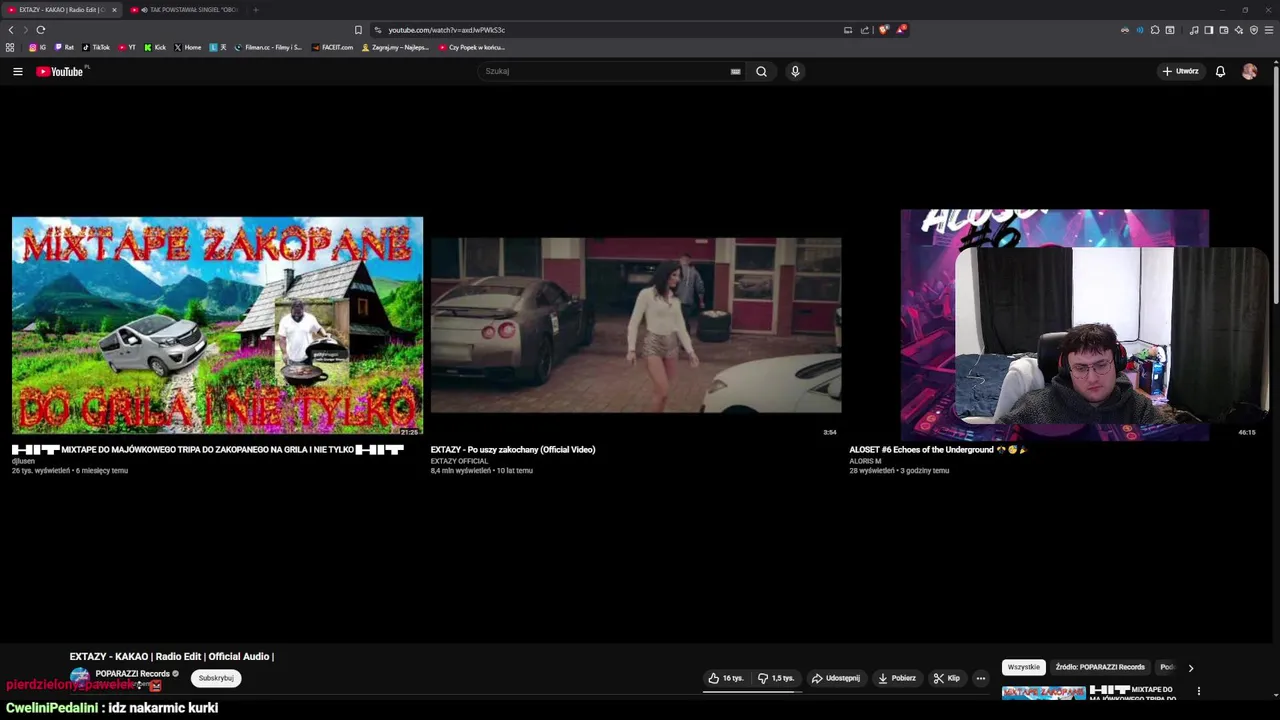Open the Brave Wallet icon

tap(1223, 30)
